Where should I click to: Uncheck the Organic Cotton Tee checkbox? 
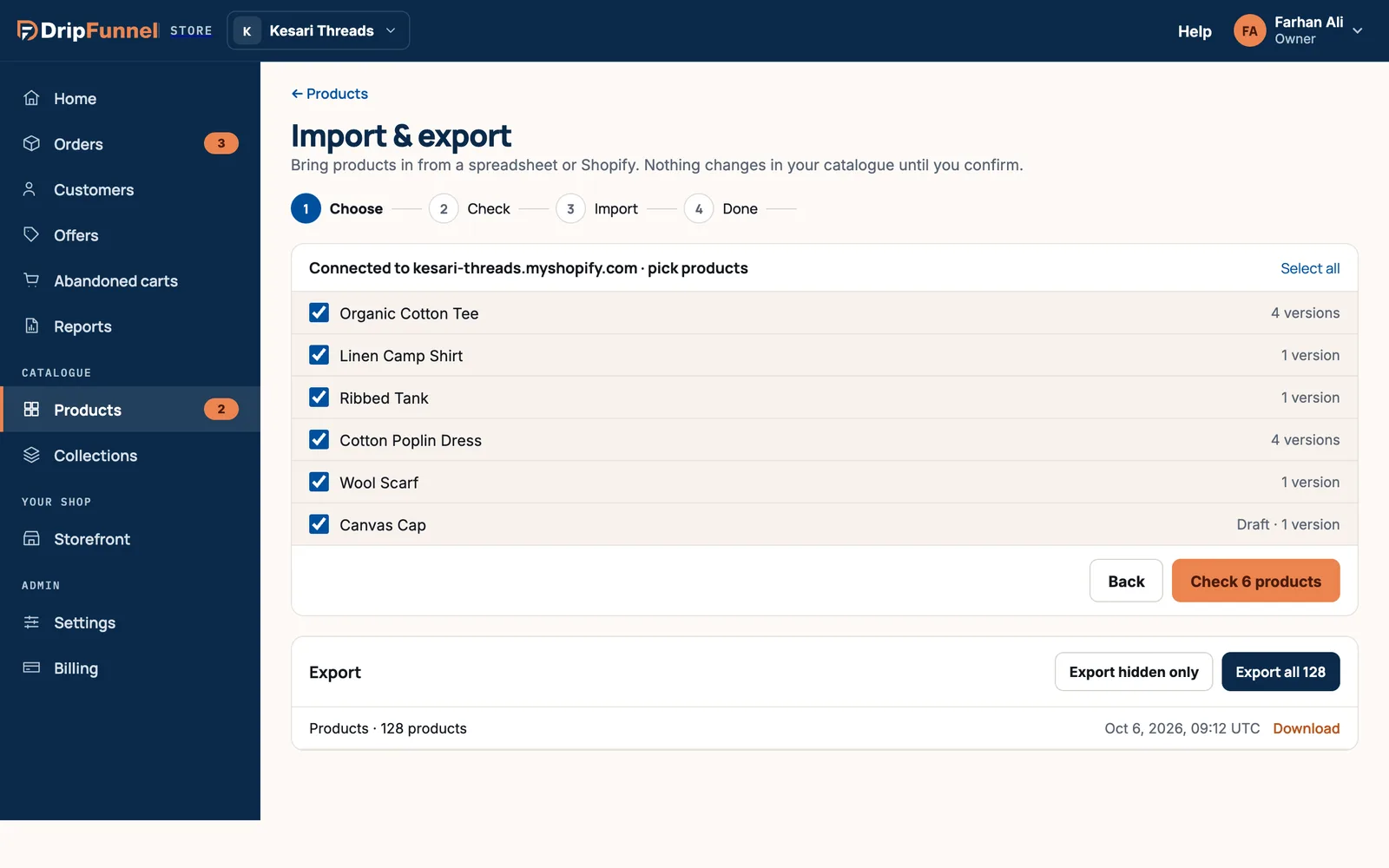tap(319, 312)
